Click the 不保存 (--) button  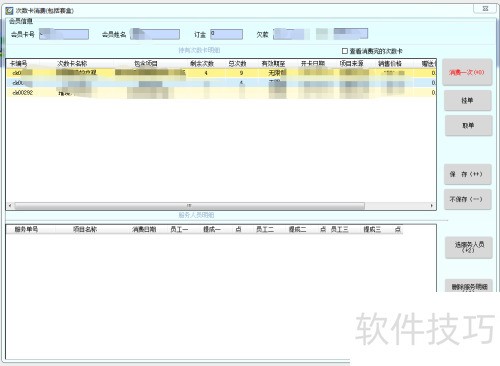[x=468, y=199]
